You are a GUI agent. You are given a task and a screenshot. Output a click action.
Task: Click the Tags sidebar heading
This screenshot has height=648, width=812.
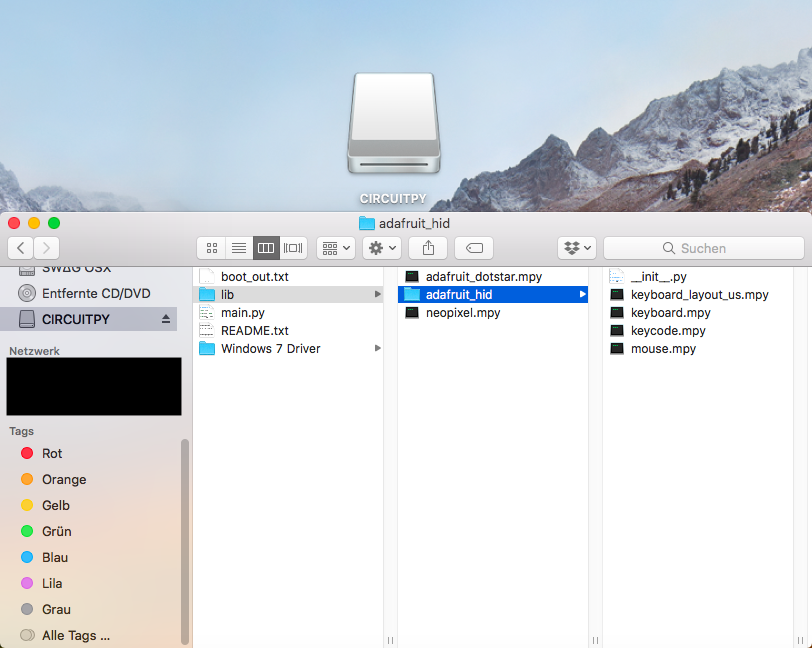(21, 431)
